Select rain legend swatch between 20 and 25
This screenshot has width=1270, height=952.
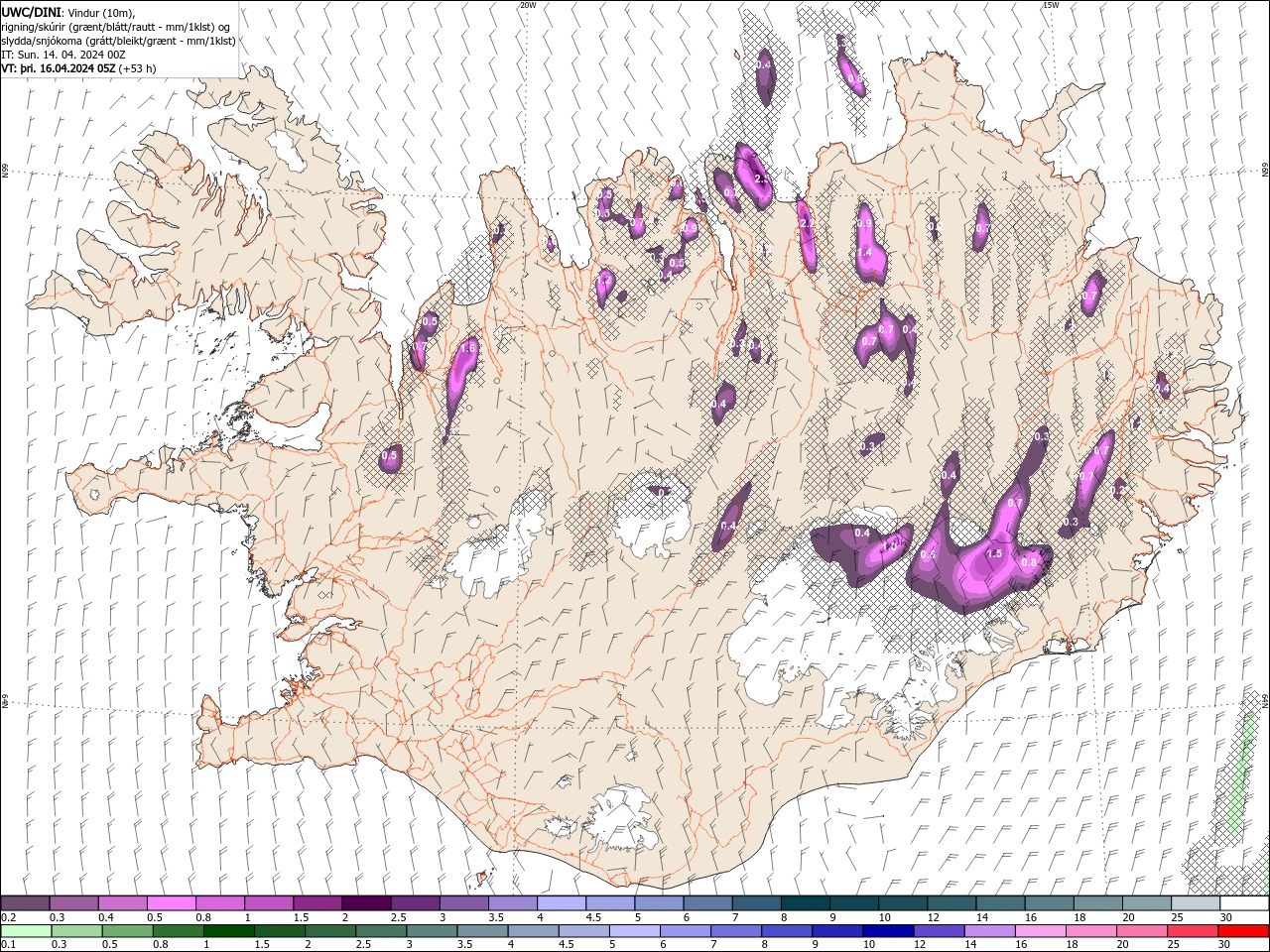(x=1143, y=931)
